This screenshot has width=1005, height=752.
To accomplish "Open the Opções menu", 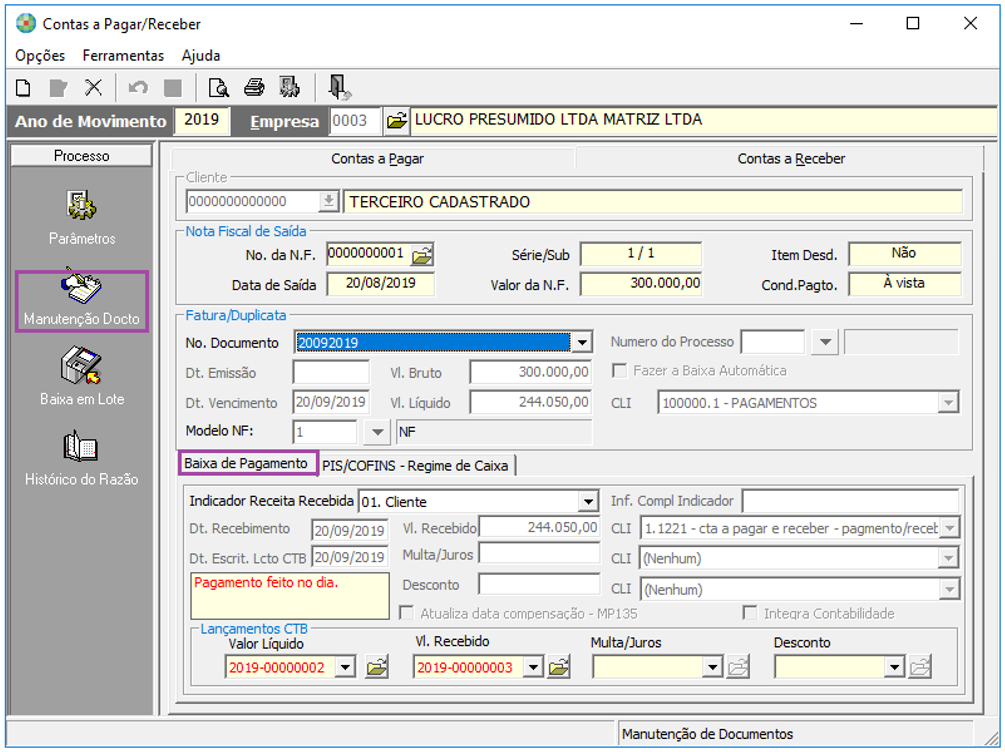I will (40, 56).
